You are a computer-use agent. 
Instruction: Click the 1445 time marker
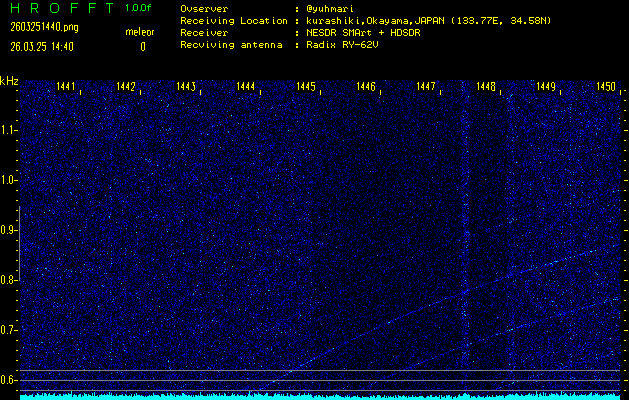point(306,88)
